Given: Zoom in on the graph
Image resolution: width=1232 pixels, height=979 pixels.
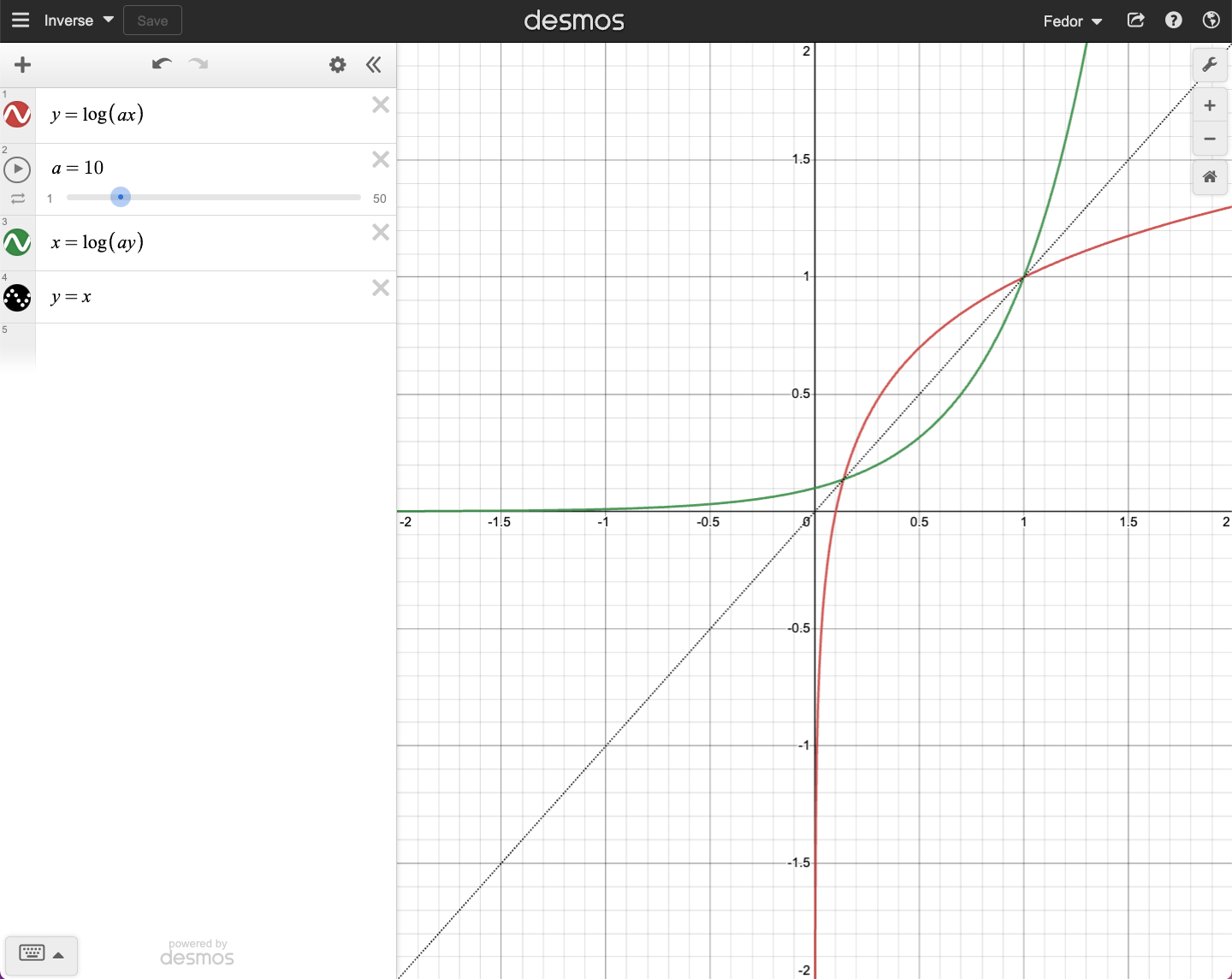Looking at the screenshot, I should click(1210, 106).
